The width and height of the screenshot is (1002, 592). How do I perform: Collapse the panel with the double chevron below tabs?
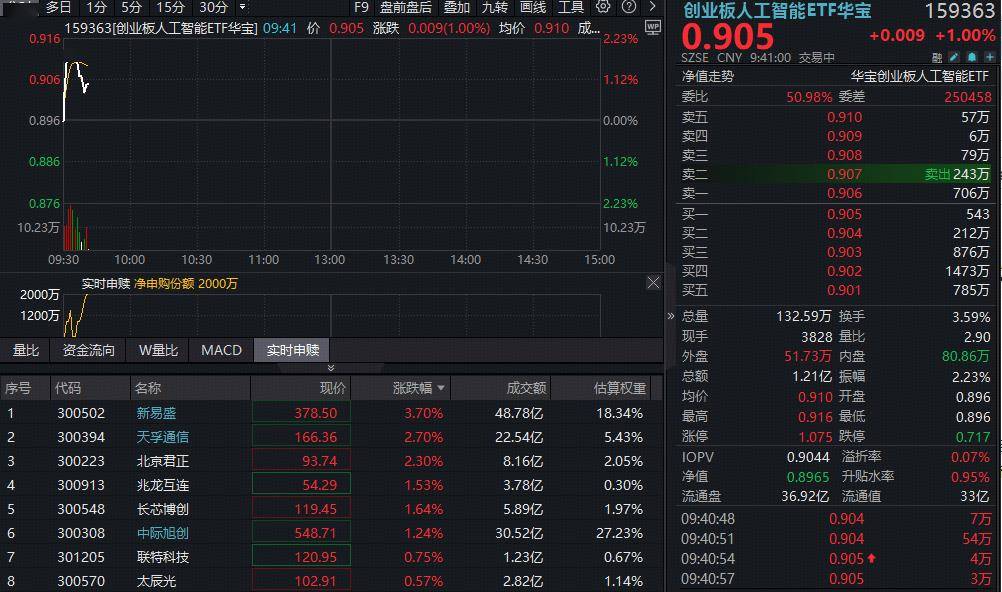(x=330, y=368)
